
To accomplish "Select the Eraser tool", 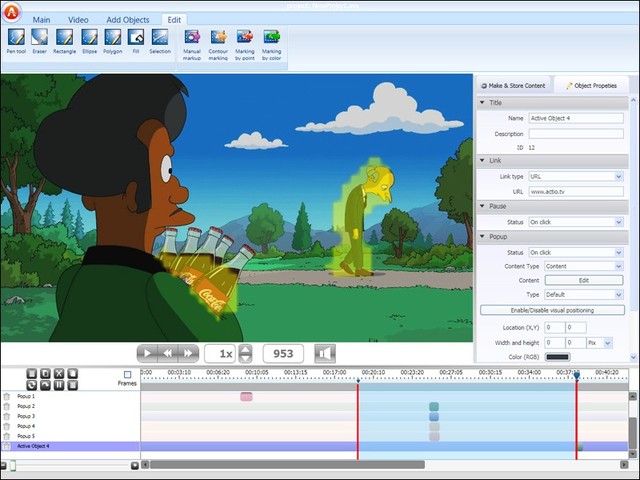I will pos(40,41).
